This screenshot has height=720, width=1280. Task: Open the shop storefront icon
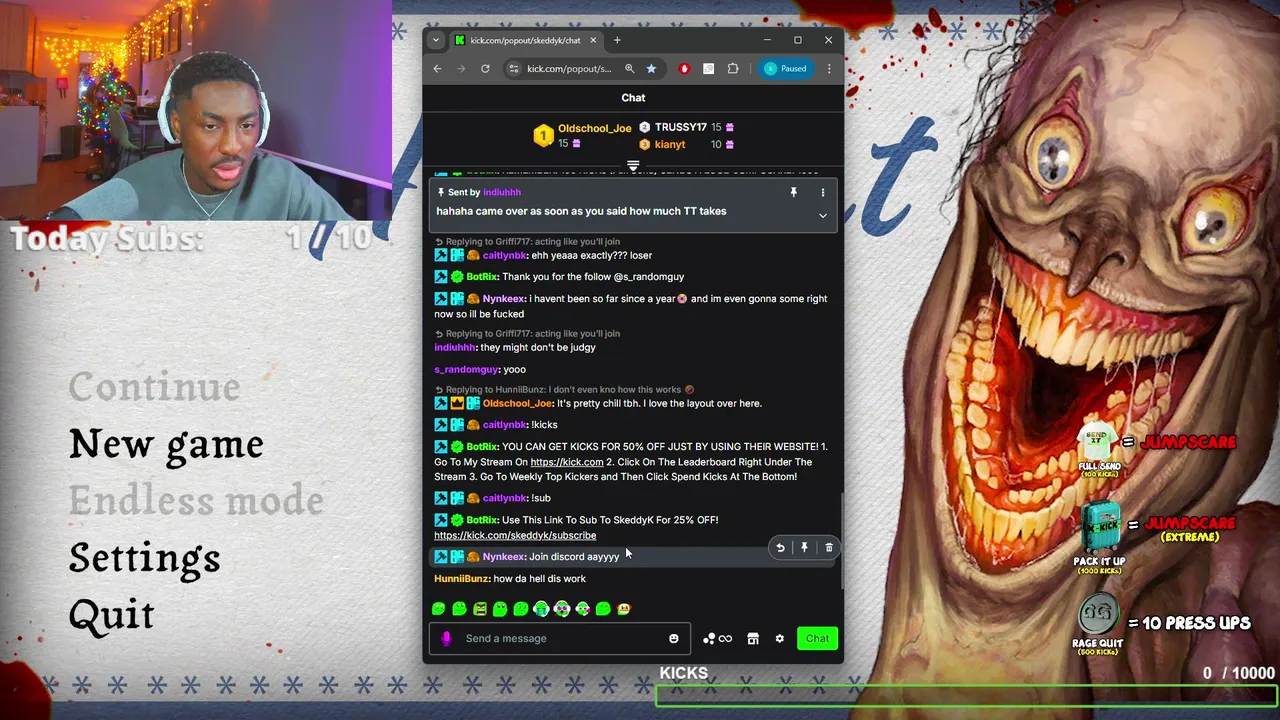click(753, 638)
